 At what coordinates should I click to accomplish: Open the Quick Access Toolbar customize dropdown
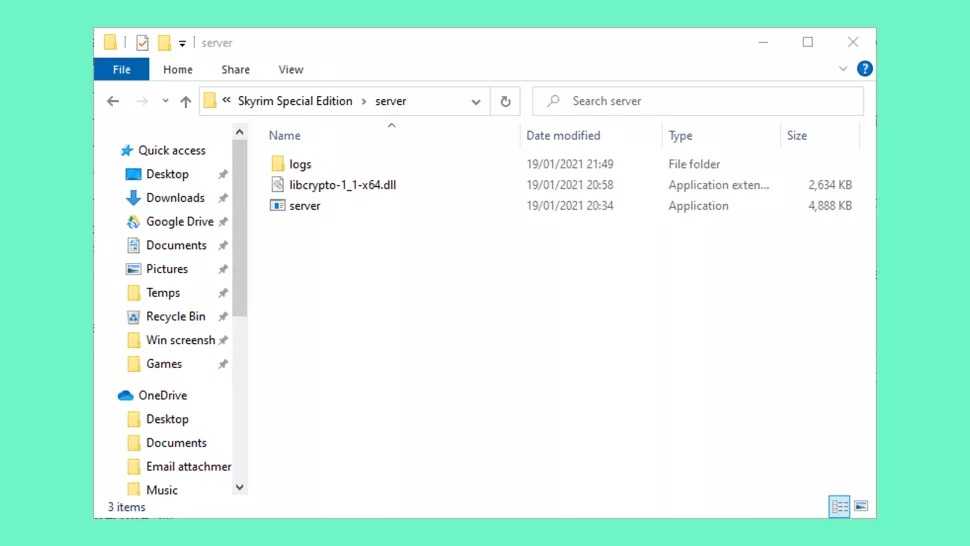(182, 43)
